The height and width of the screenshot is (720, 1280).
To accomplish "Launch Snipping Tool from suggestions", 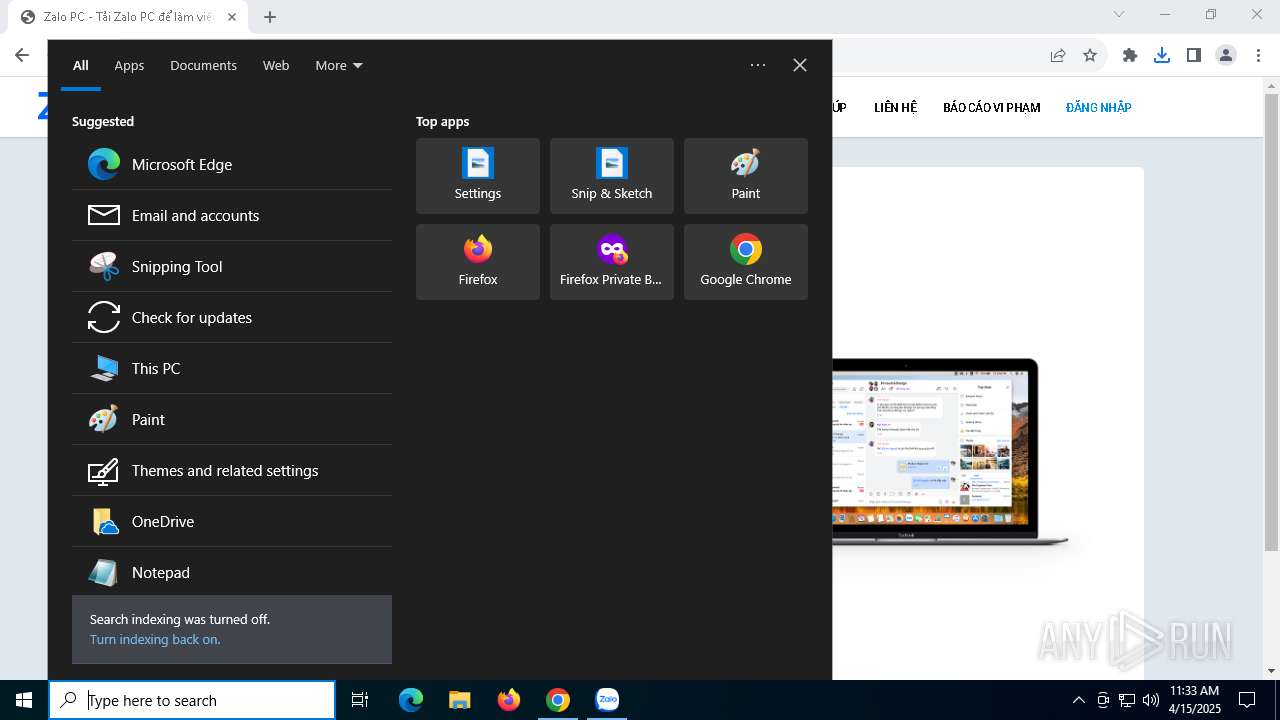I will point(232,266).
